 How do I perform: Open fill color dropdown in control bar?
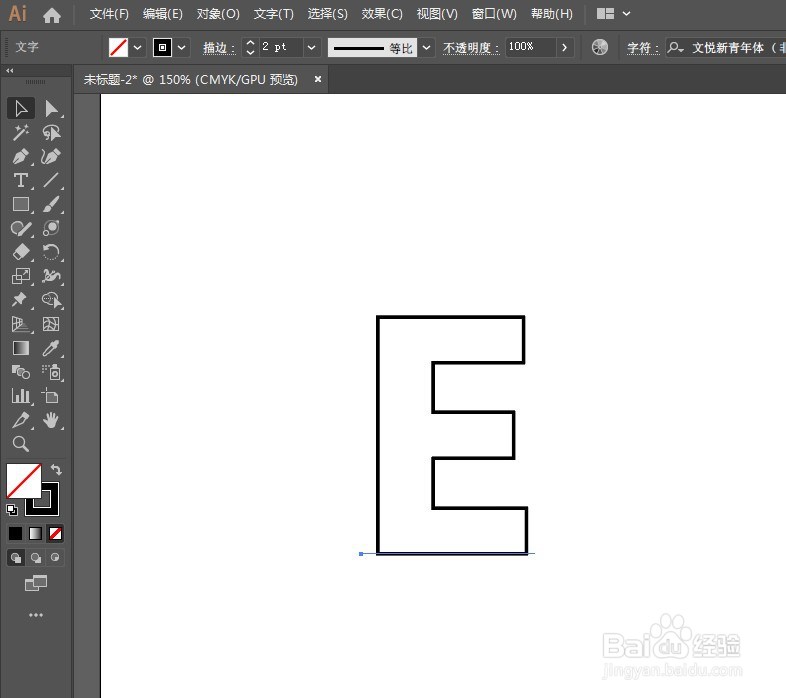(x=137, y=48)
